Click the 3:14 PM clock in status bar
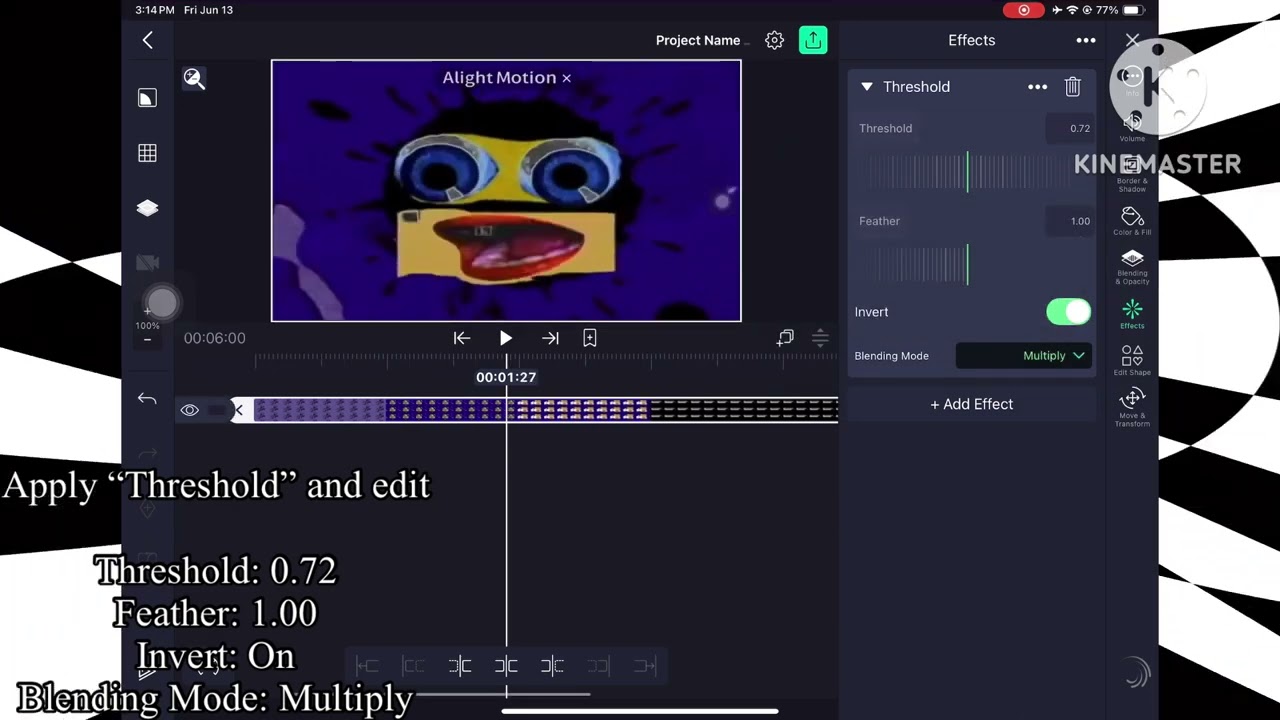Screen dimensions: 1280x720 tap(155, 10)
